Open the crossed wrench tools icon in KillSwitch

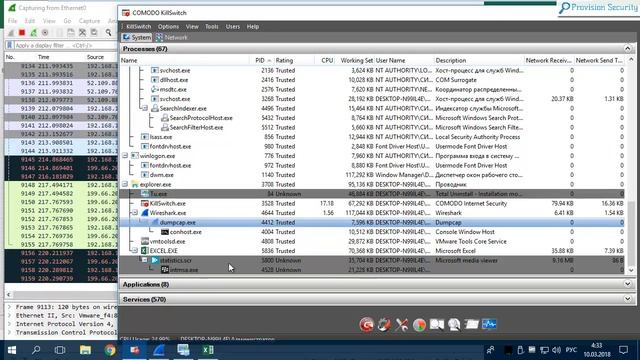(402, 324)
